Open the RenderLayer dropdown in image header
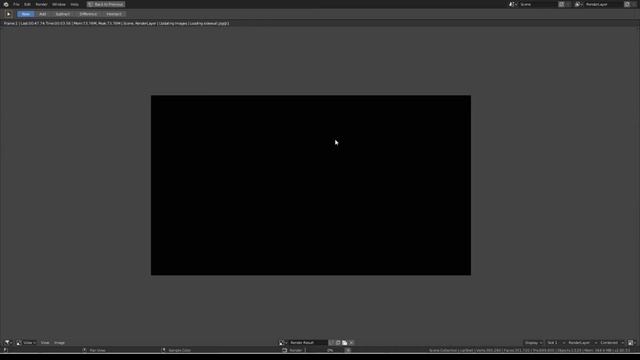Screen dimensions: 640x360 pos(582,343)
